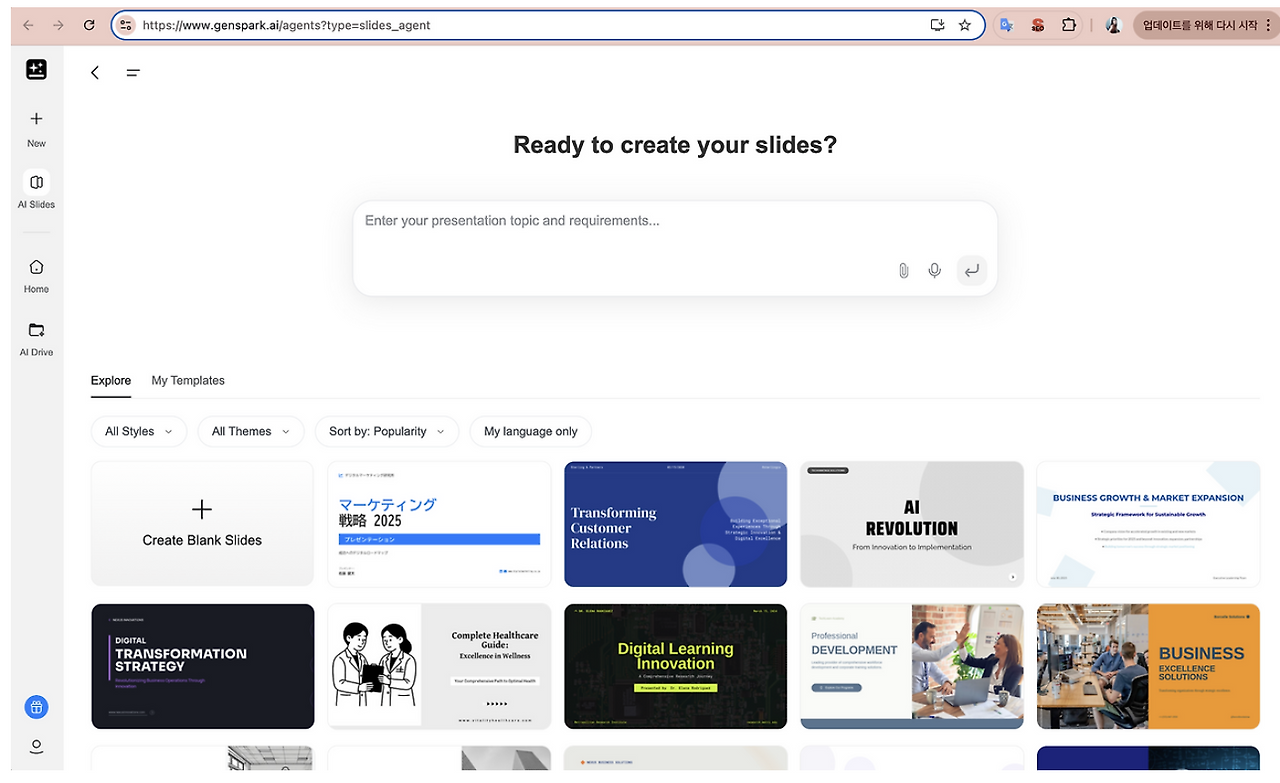Open Business Growth & Market Expansion template
The height and width of the screenshot is (783, 1280).
click(1148, 524)
